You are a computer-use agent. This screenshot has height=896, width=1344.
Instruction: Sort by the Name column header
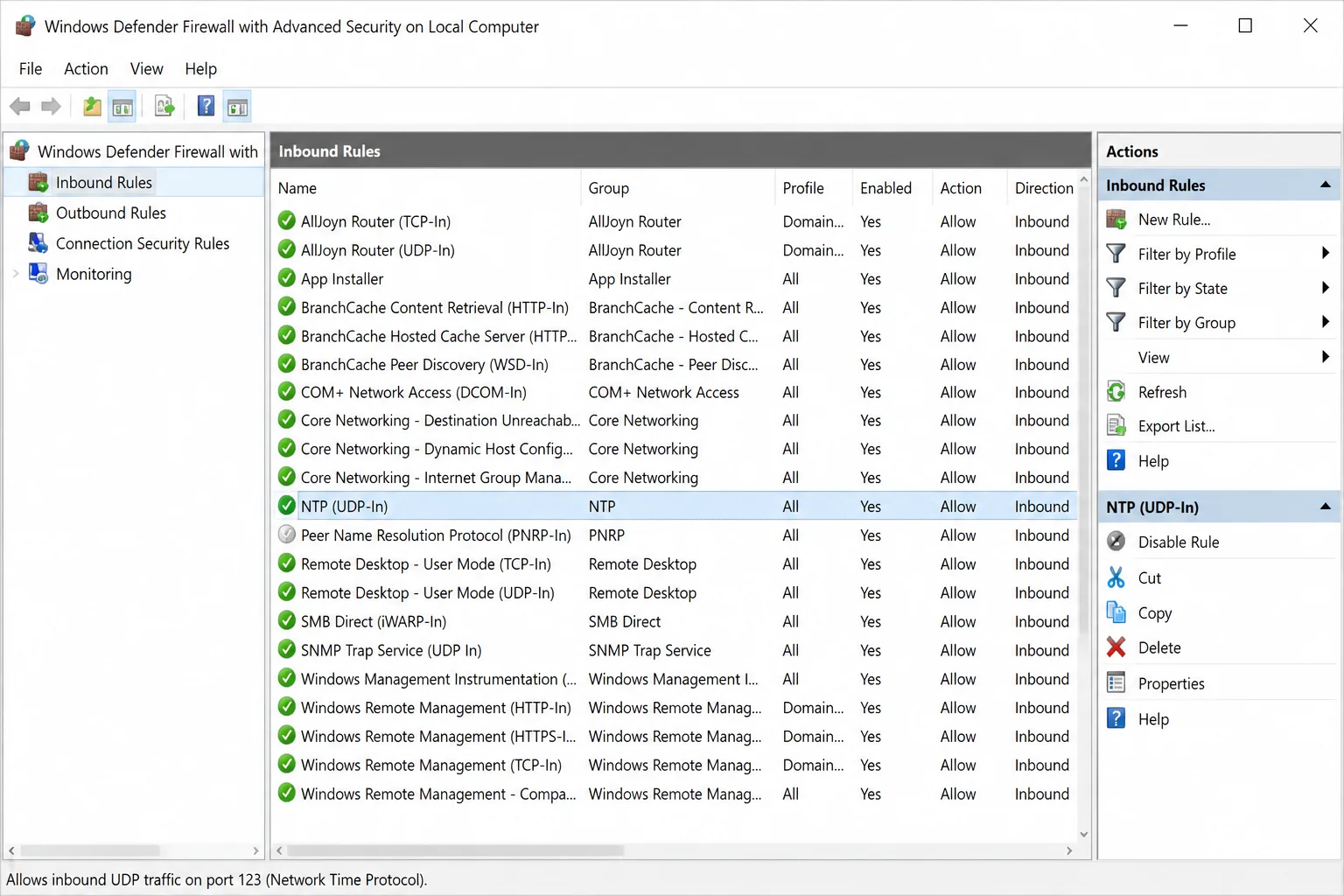coord(297,188)
